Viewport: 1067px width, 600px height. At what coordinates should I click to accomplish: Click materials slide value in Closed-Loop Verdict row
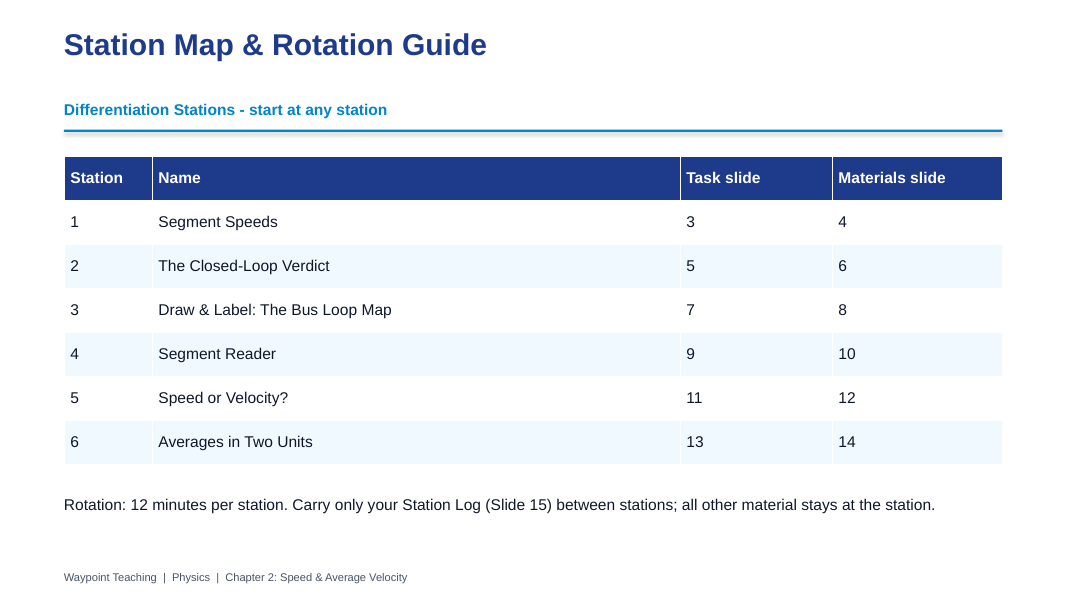pos(917,266)
